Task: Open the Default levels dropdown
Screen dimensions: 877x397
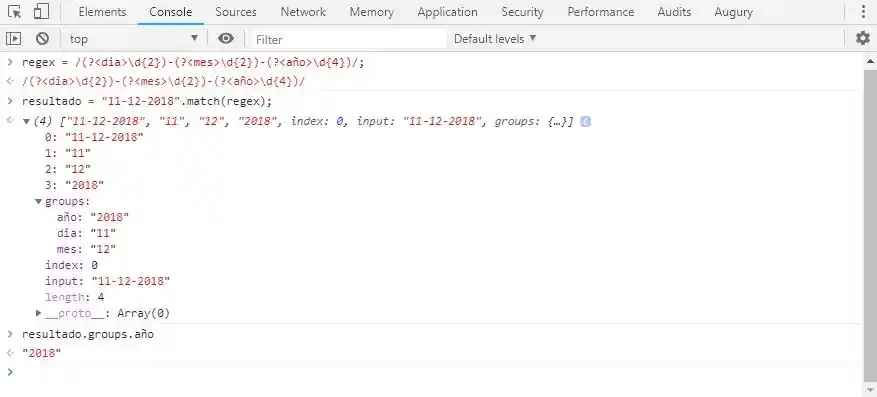Action: (495, 39)
